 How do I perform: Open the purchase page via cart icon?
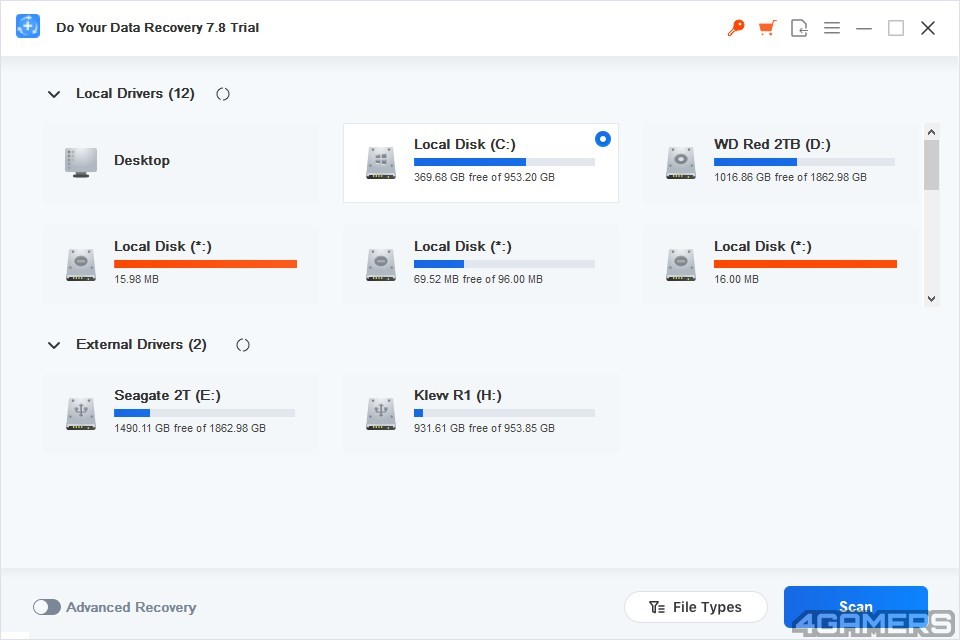(x=767, y=28)
